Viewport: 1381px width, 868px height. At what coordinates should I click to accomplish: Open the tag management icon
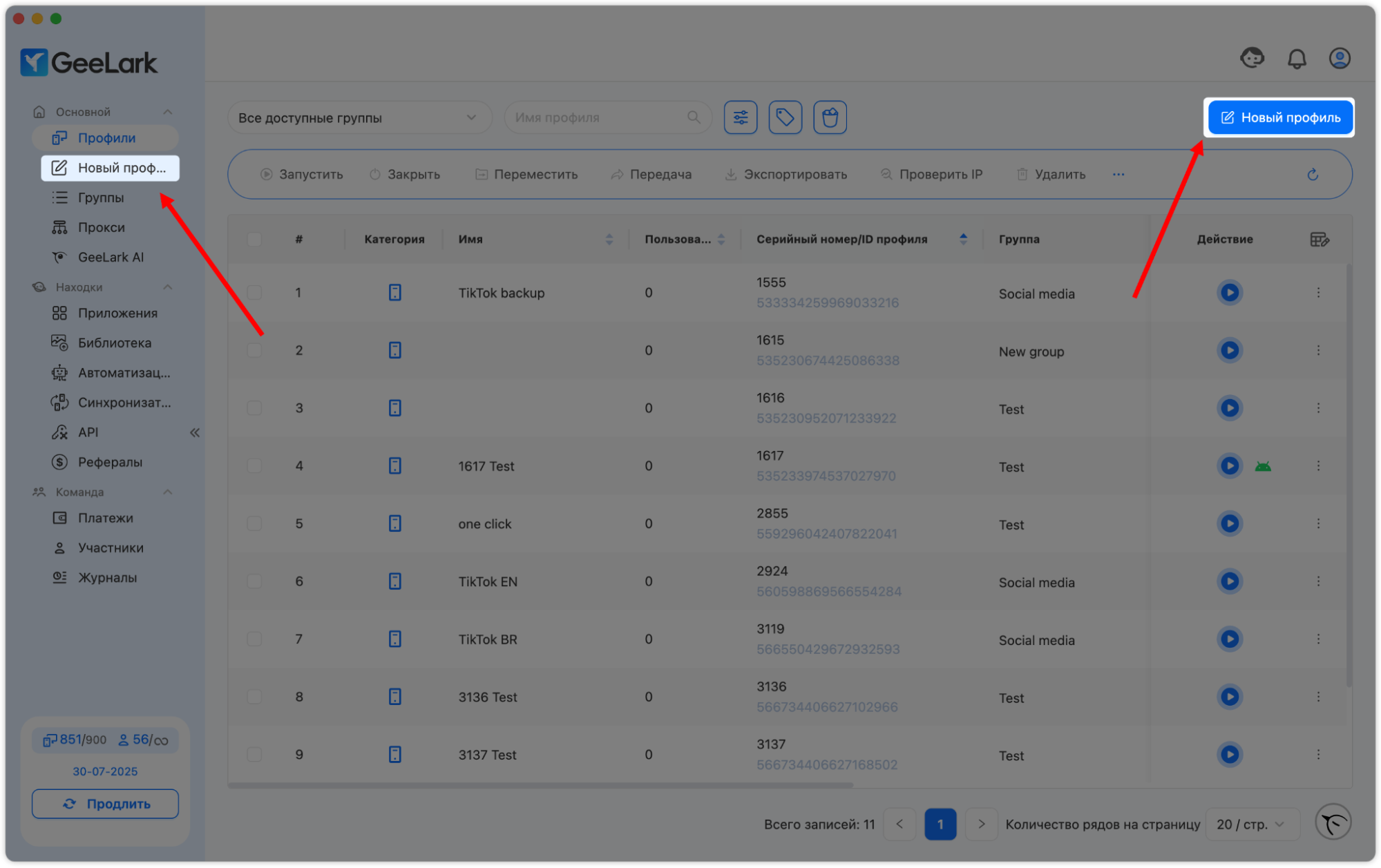785,117
